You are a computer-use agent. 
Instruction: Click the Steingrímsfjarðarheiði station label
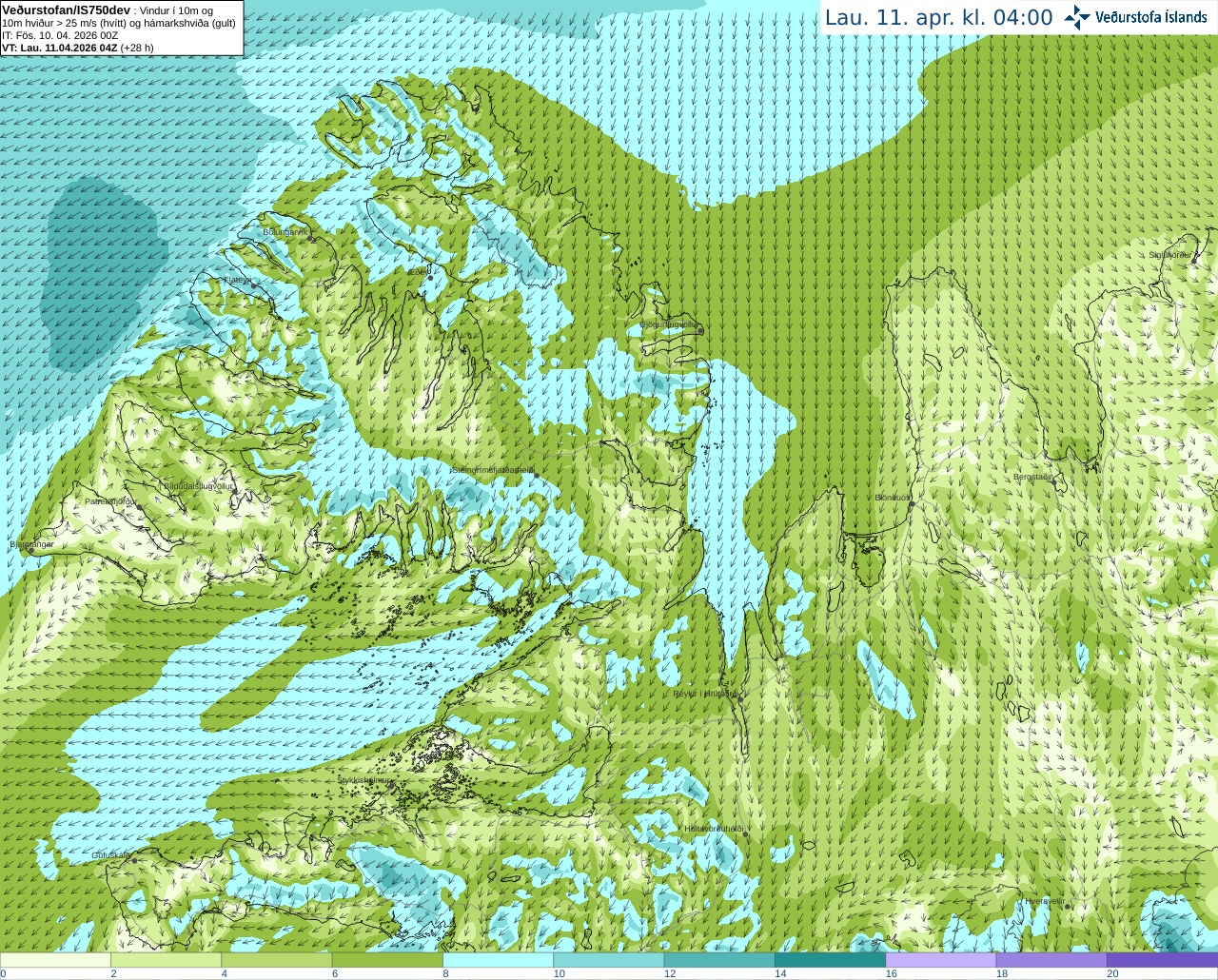(x=492, y=470)
